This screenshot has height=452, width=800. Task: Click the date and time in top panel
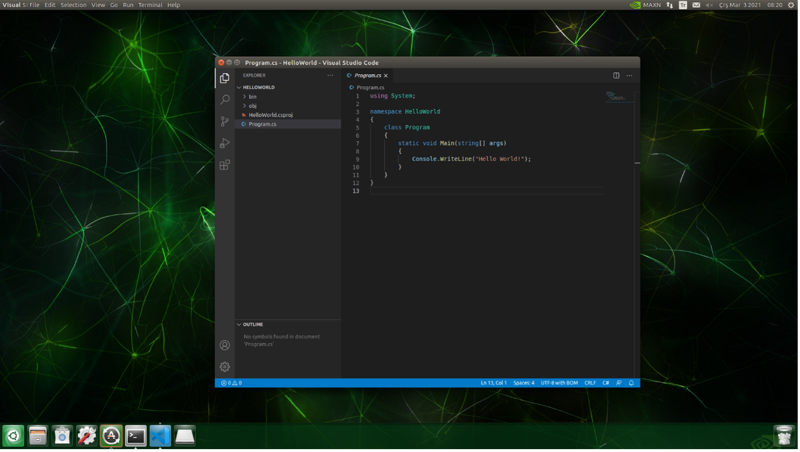(x=752, y=5)
